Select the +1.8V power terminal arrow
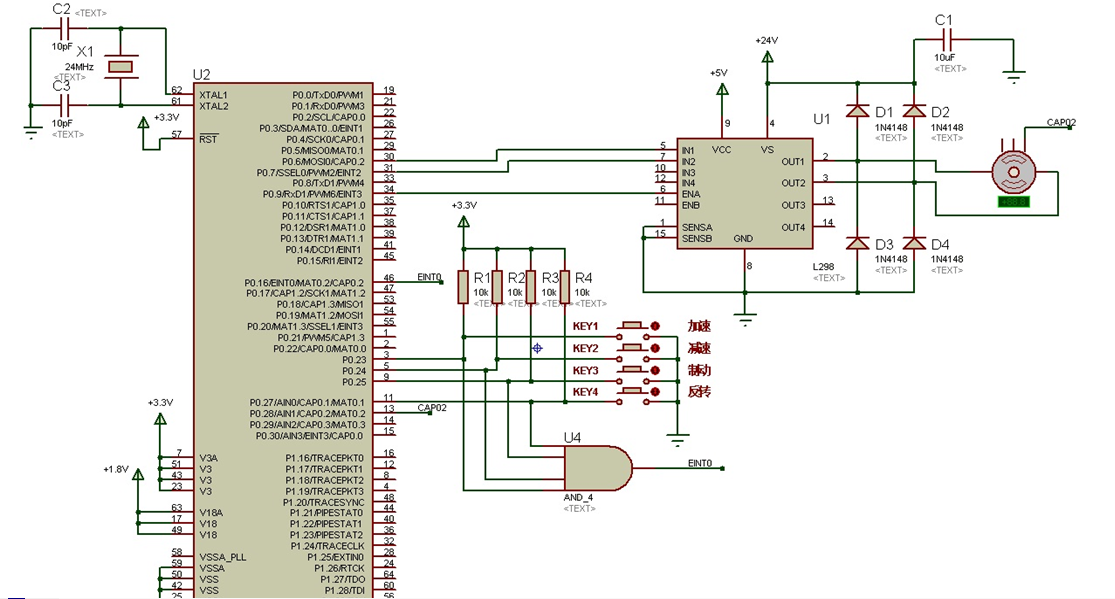The height and width of the screenshot is (599, 1115). 138,474
